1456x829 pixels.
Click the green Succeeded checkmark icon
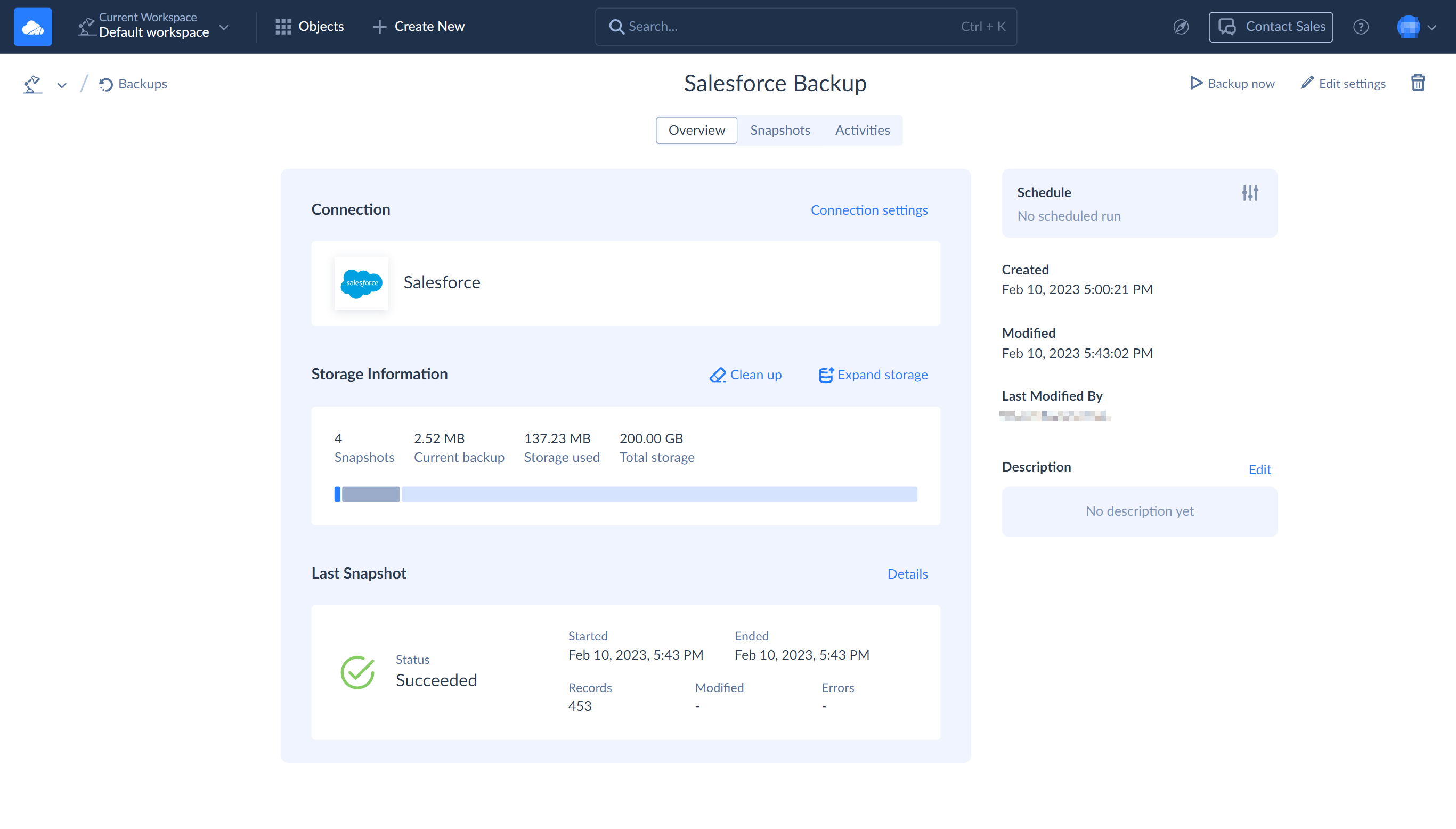coord(357,672)
